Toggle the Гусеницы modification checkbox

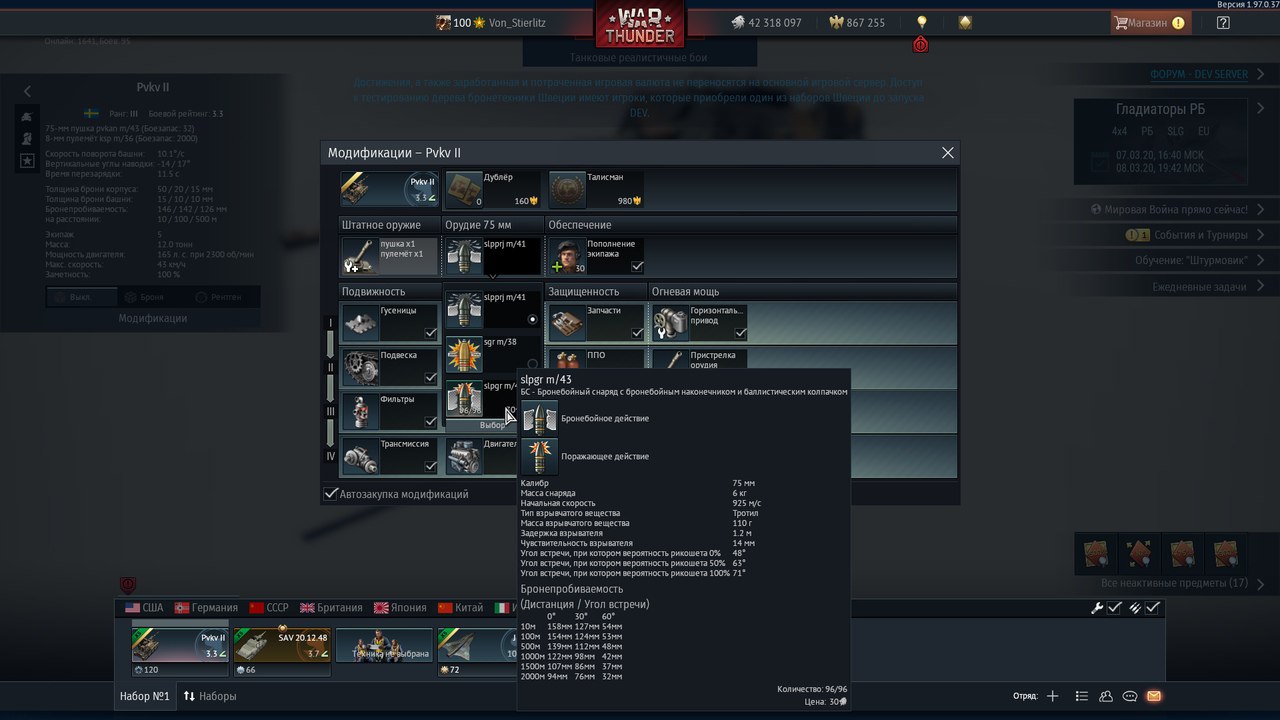[x=430, y=333]
